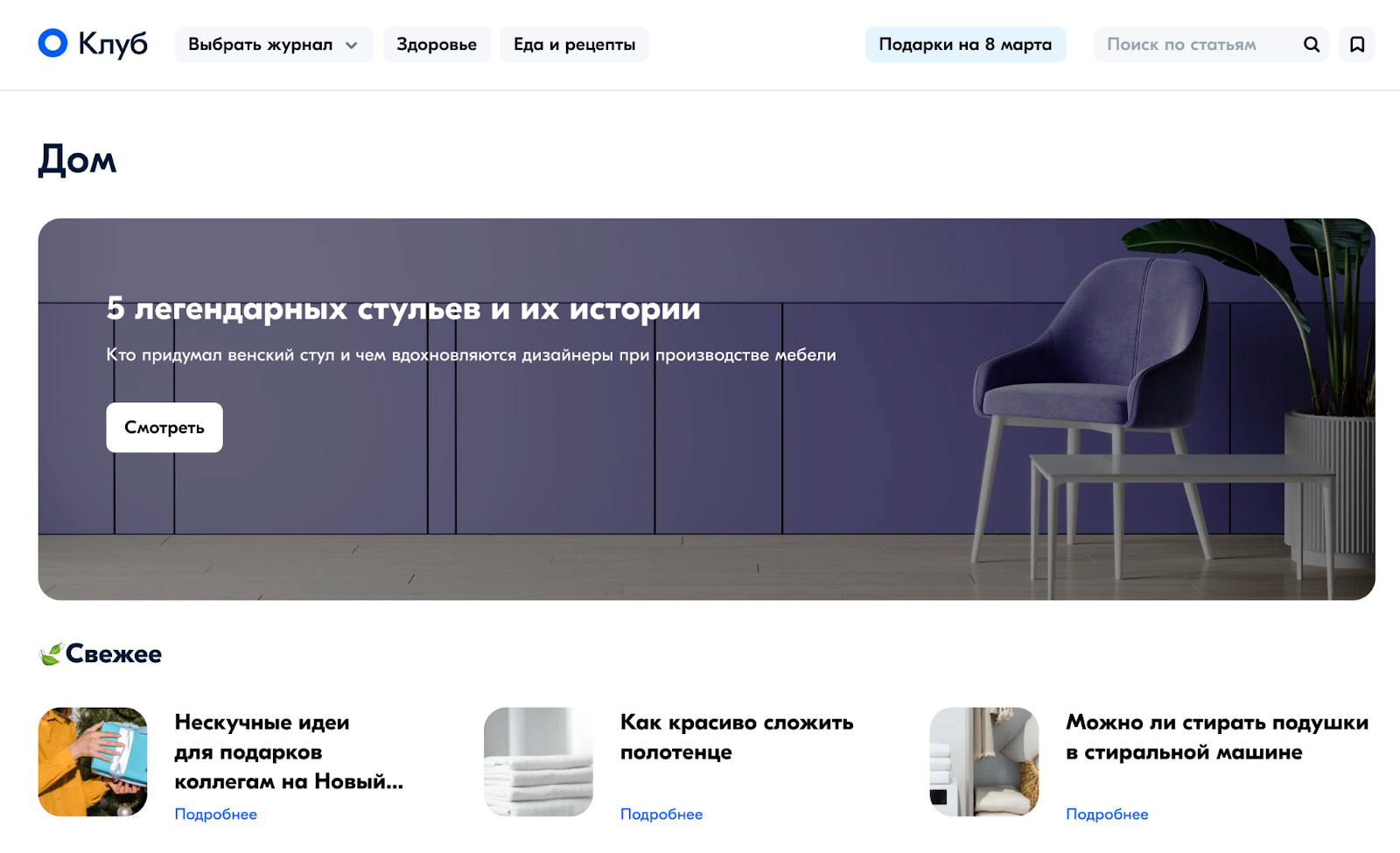
Task: Click the Смотреть button on the banner
Action: 164,427
